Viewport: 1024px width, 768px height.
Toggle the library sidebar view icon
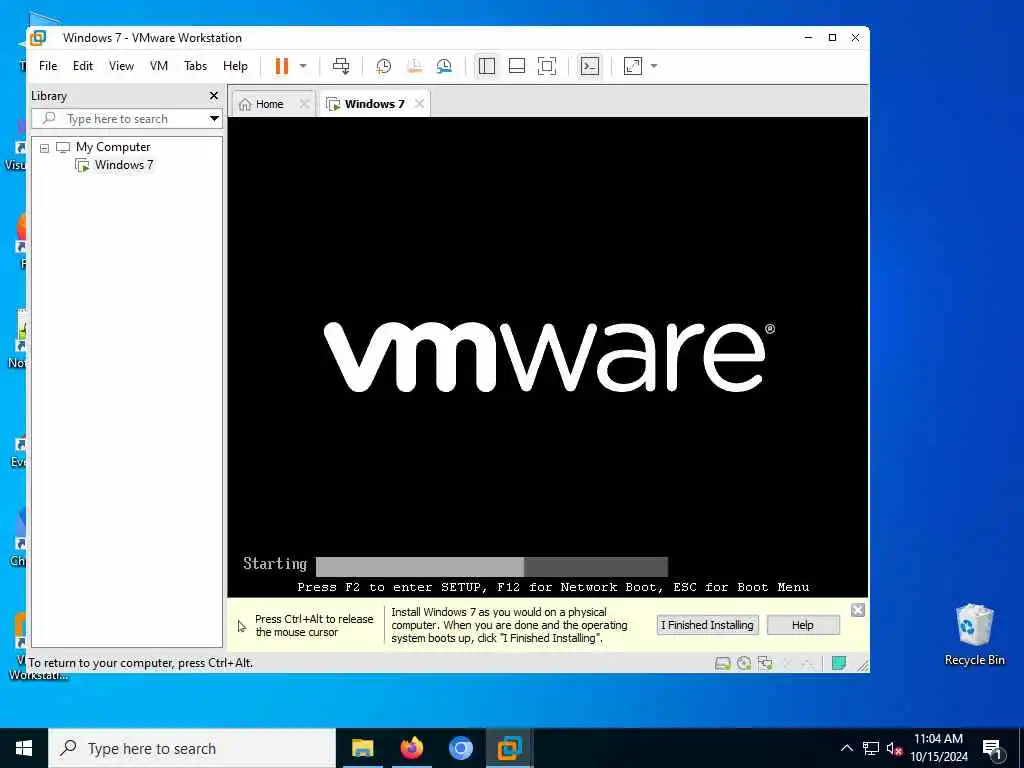(487, 66)
